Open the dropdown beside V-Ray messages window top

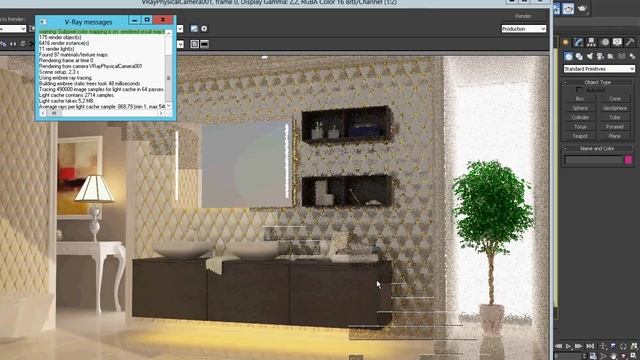(x=180, y=29)
